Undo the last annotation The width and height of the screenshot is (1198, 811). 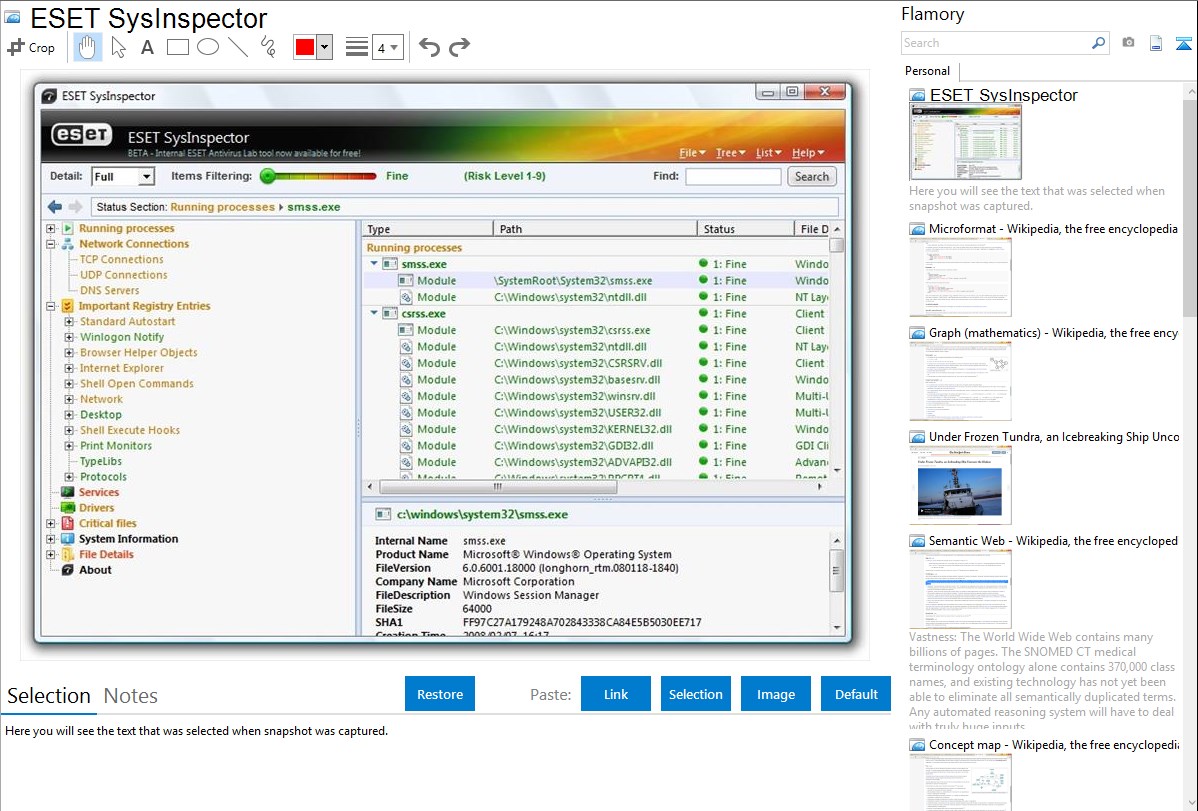(429, 47)
